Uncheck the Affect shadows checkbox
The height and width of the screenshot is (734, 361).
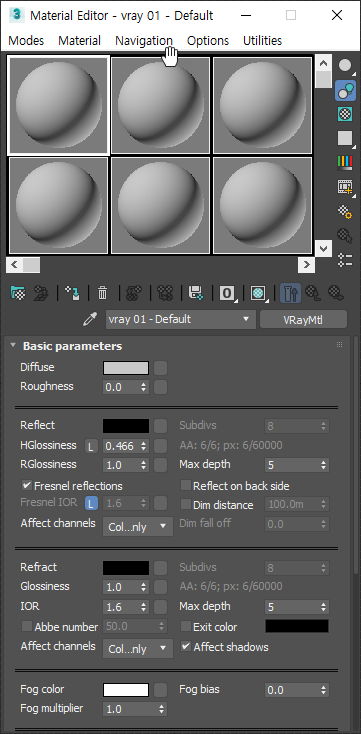[186, 646]
